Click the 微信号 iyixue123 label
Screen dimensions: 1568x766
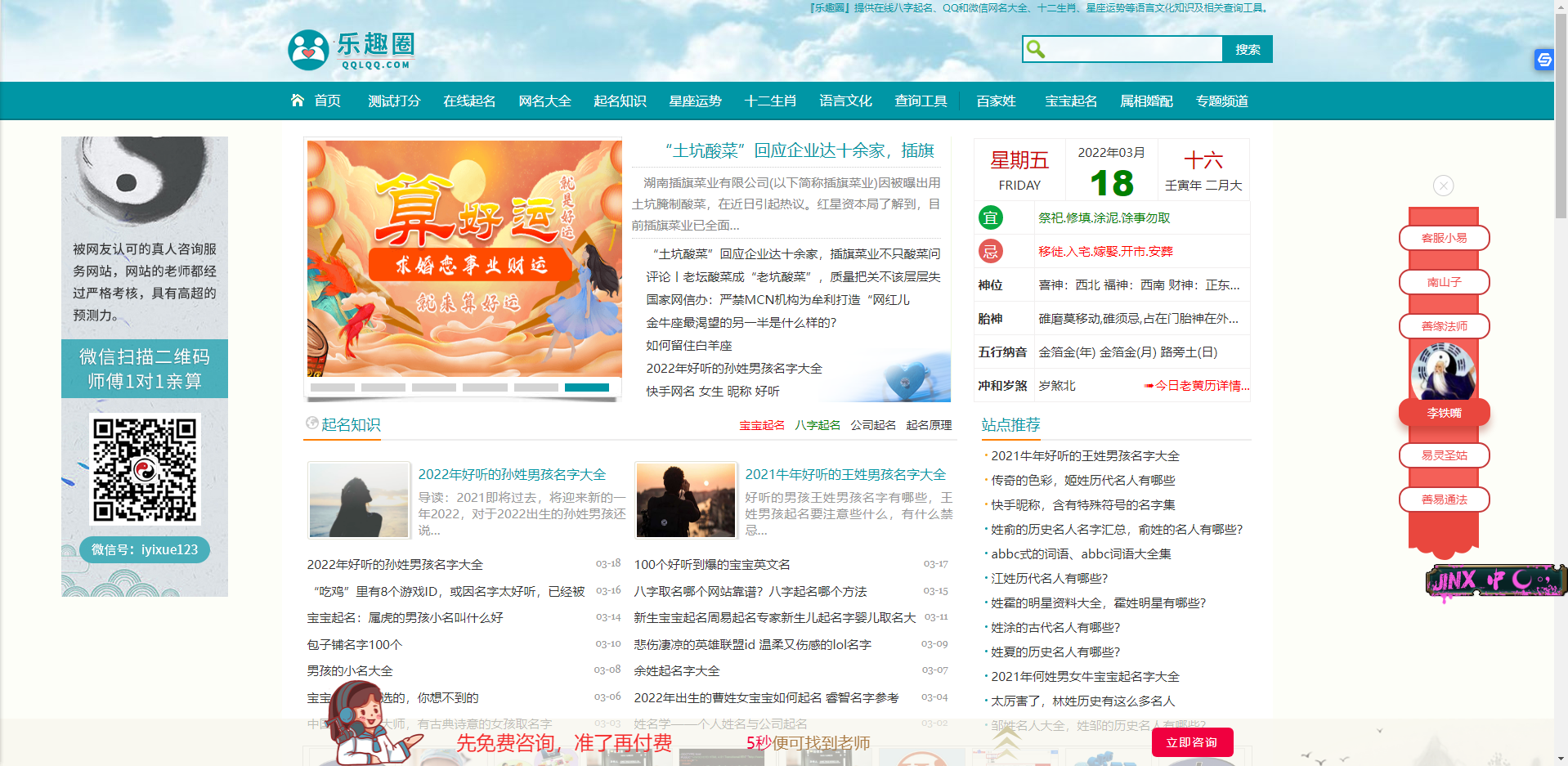145,549
